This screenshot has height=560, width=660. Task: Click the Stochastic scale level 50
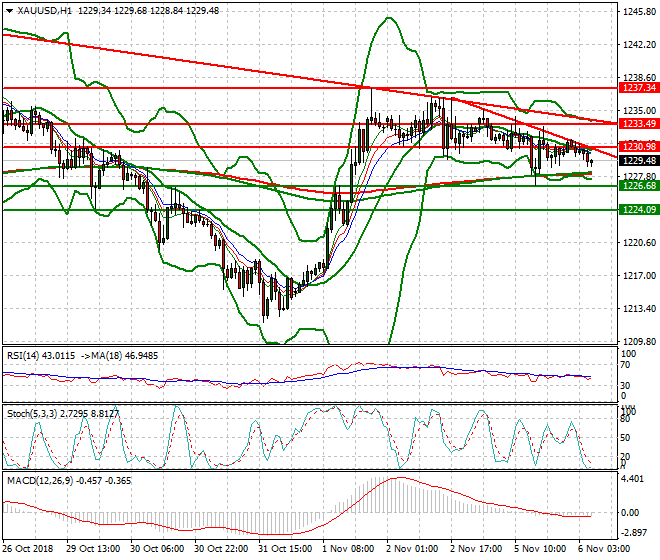[x=625, y=438]
